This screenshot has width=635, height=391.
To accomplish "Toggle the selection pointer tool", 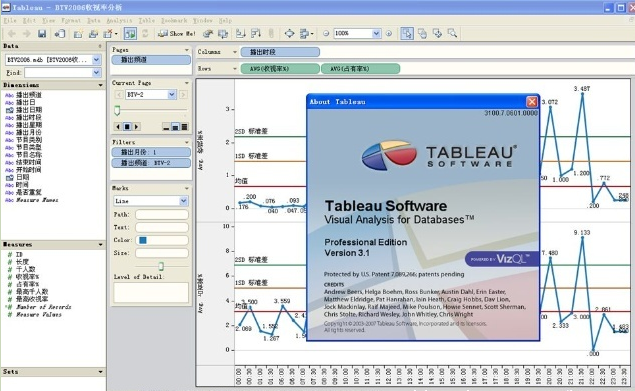I will [407, 34].
